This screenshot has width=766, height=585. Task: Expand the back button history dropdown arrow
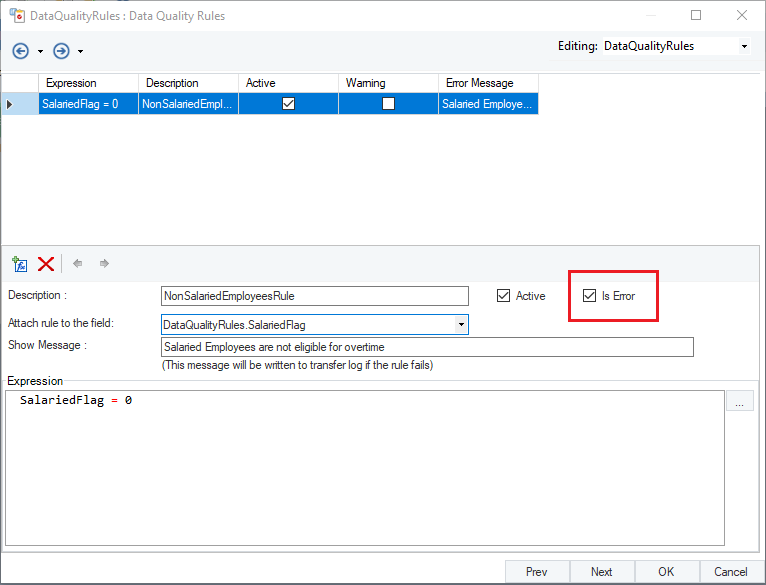[x=40, y=51]
